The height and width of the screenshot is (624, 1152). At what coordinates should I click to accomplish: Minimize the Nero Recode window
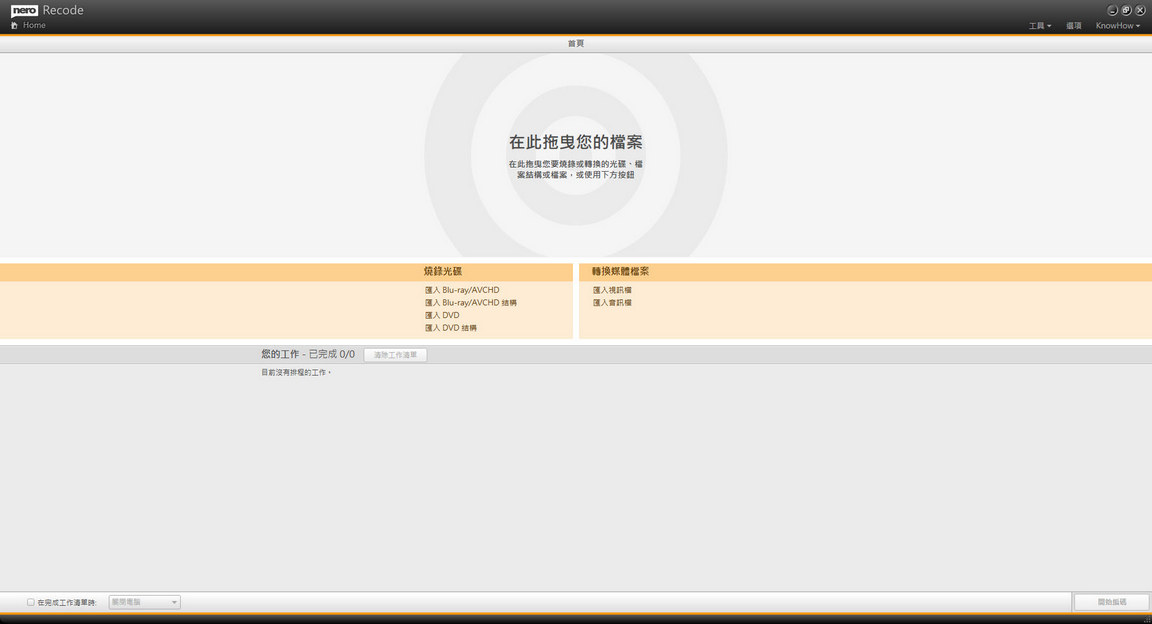point(1112,10)
